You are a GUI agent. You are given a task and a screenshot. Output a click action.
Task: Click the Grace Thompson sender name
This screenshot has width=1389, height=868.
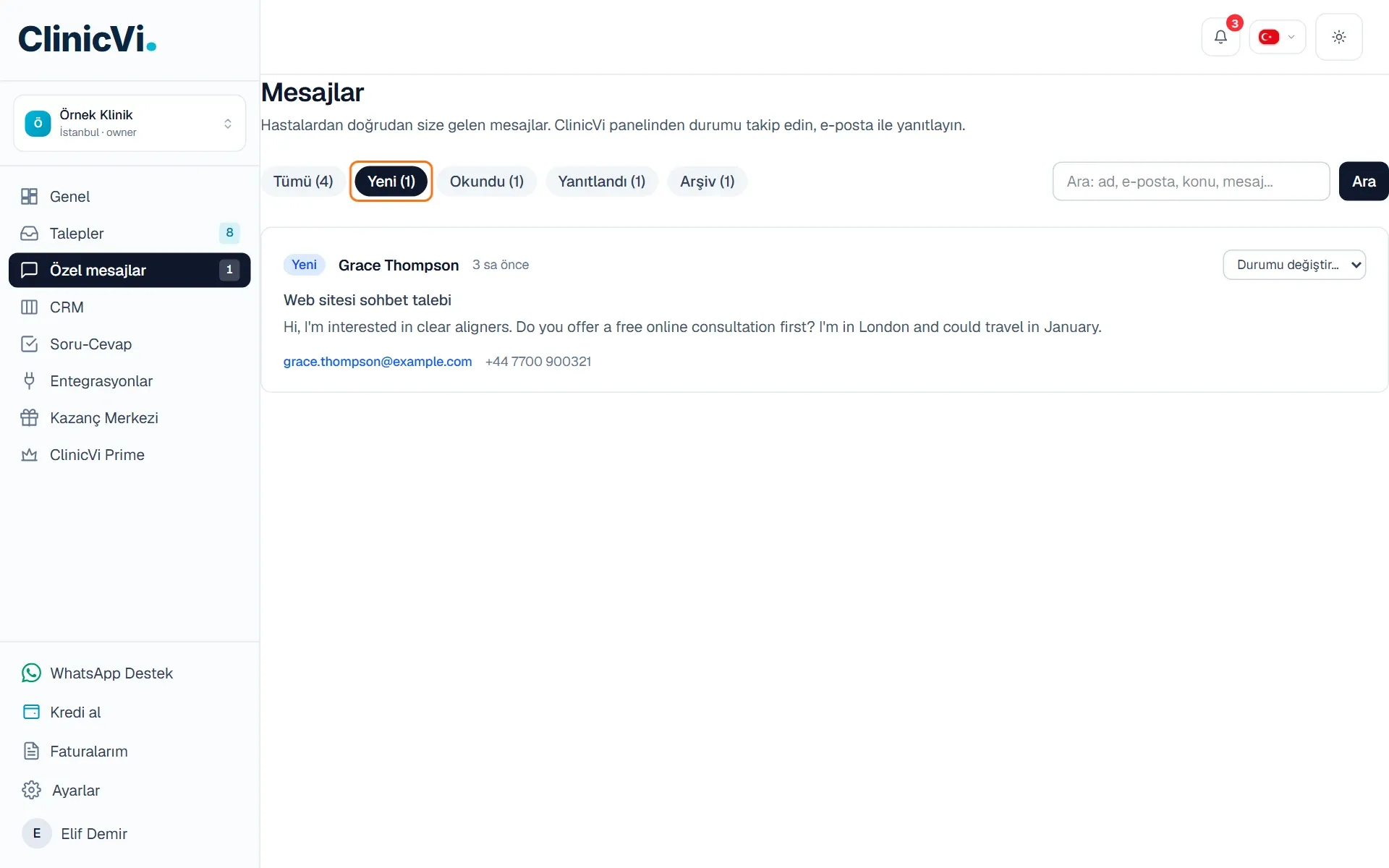(x=399, y=265)
